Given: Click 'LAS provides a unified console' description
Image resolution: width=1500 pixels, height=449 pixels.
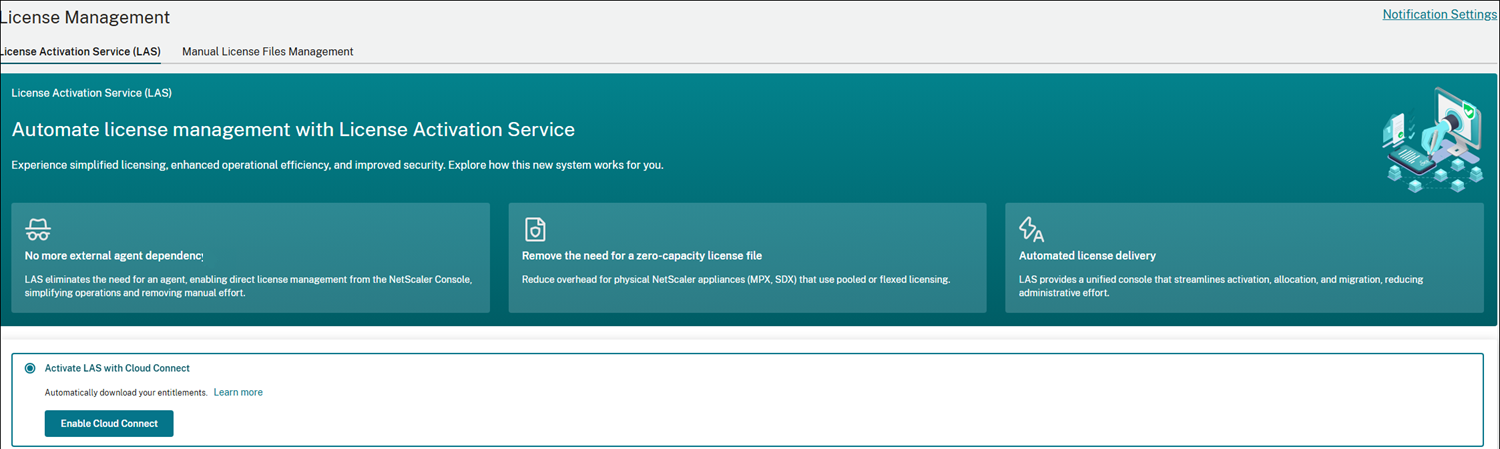Looking at the screenshot, I should tap(1220, 286).
